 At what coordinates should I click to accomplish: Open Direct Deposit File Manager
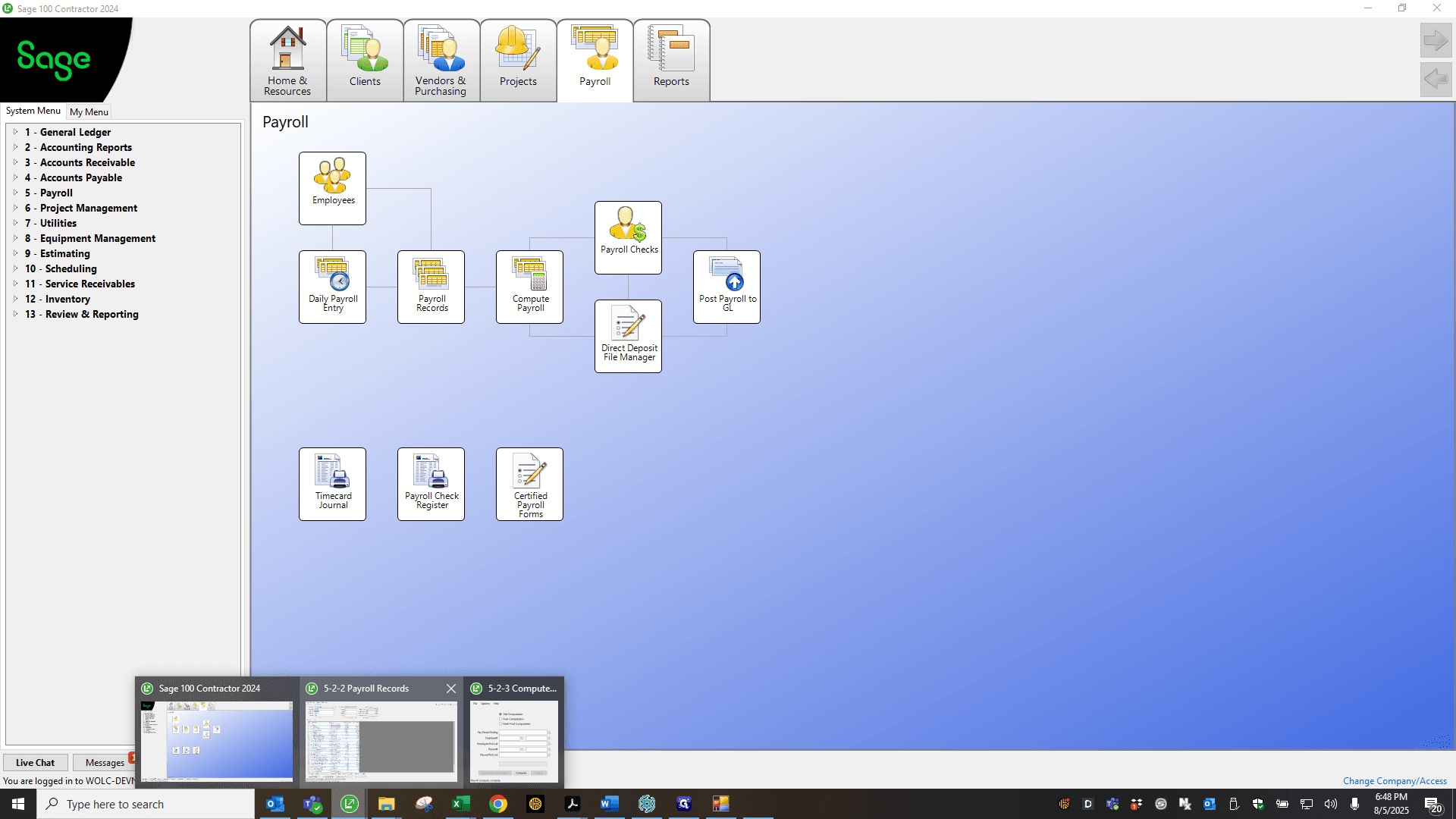[x=628, y=336]
